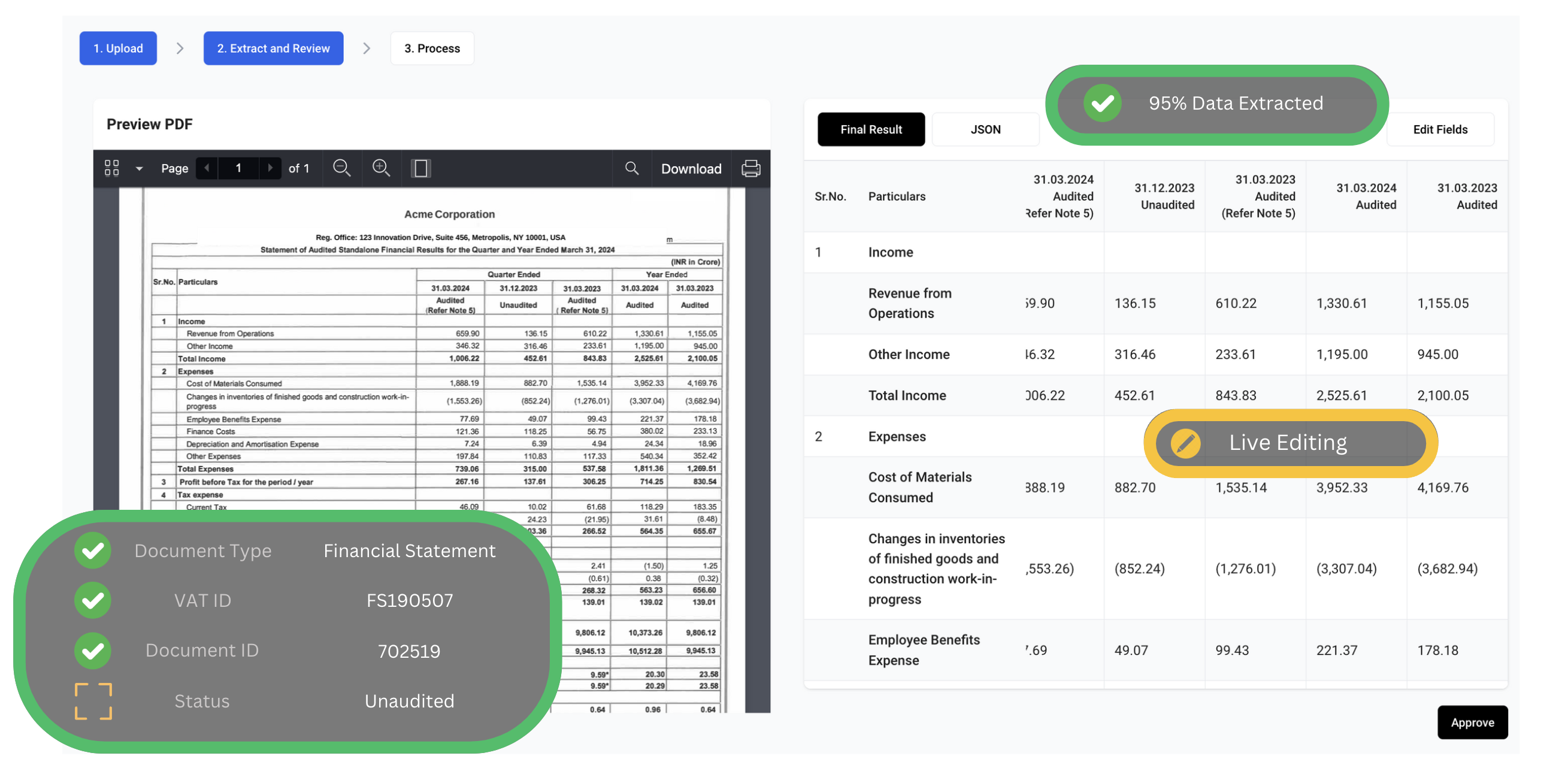Click the Expenses section row label
This screenshot has height=768, width=1568.
[897, 436]
